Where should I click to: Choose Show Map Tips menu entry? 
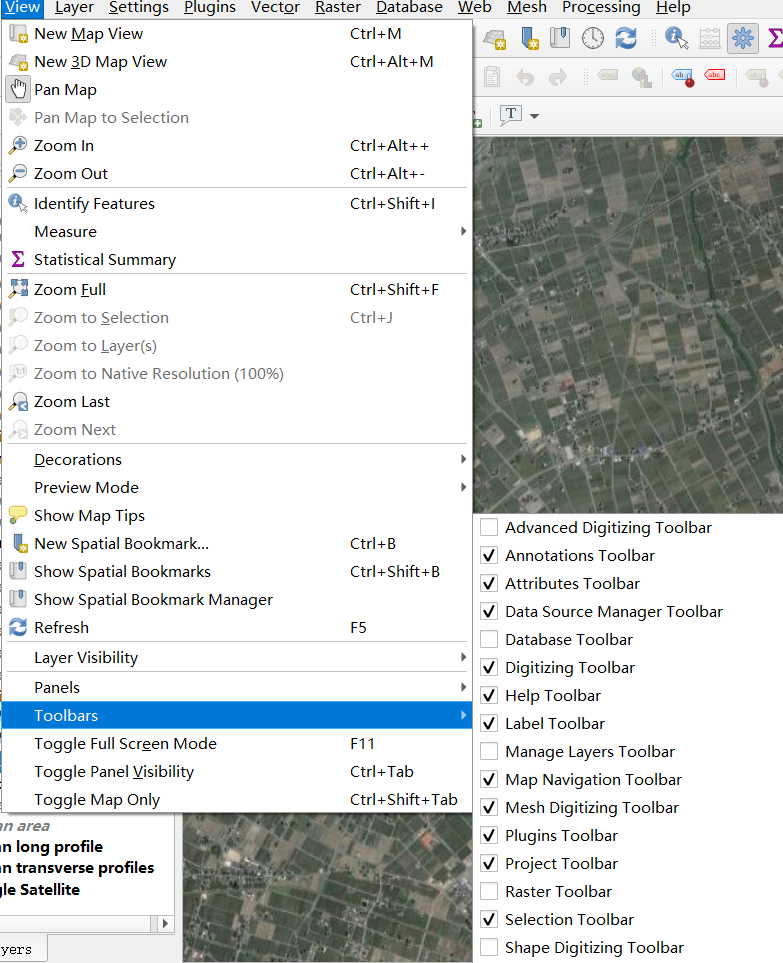pyautogui.click(x=236, y=516)
